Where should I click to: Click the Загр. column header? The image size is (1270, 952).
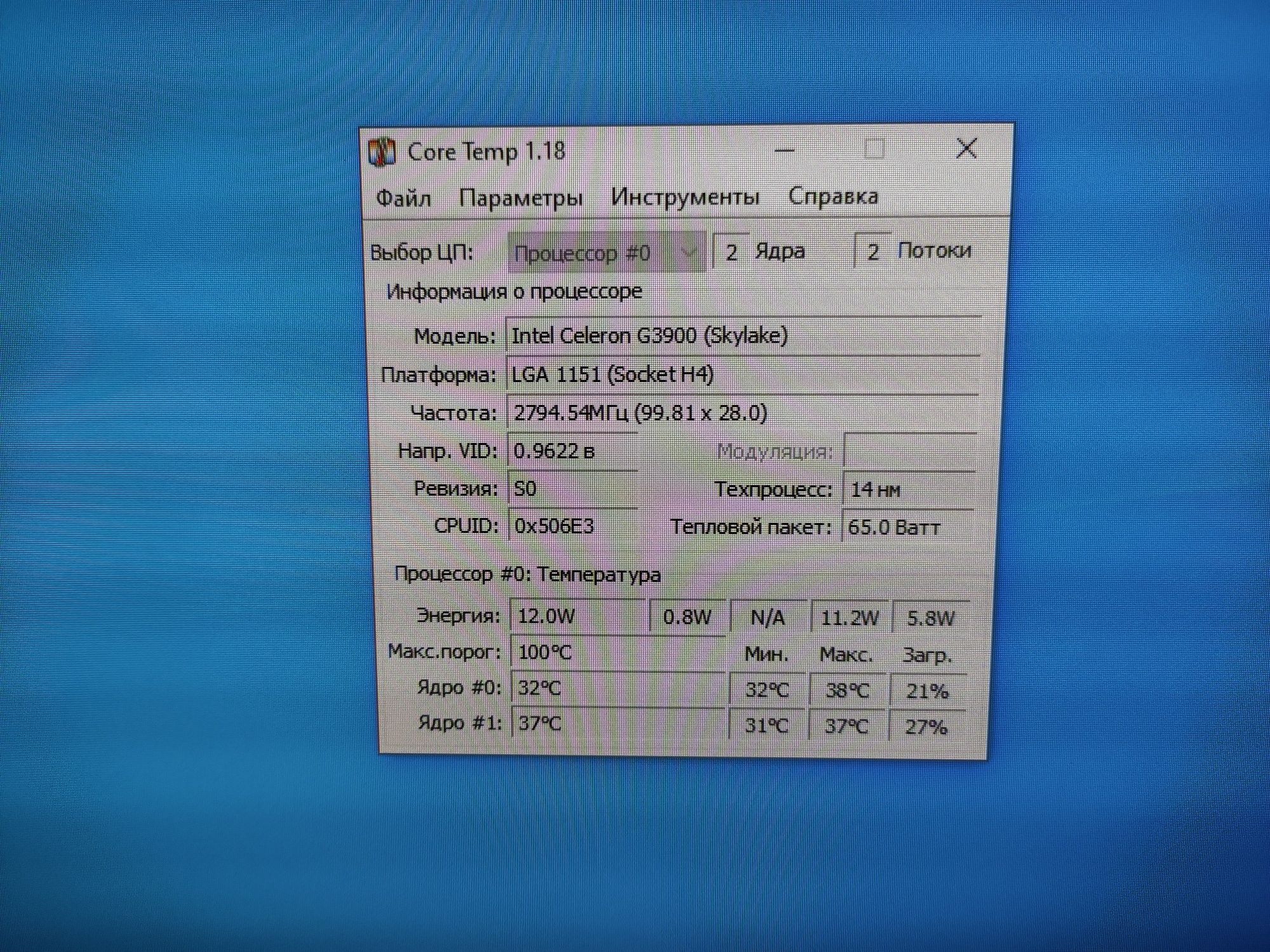(928, 656)
